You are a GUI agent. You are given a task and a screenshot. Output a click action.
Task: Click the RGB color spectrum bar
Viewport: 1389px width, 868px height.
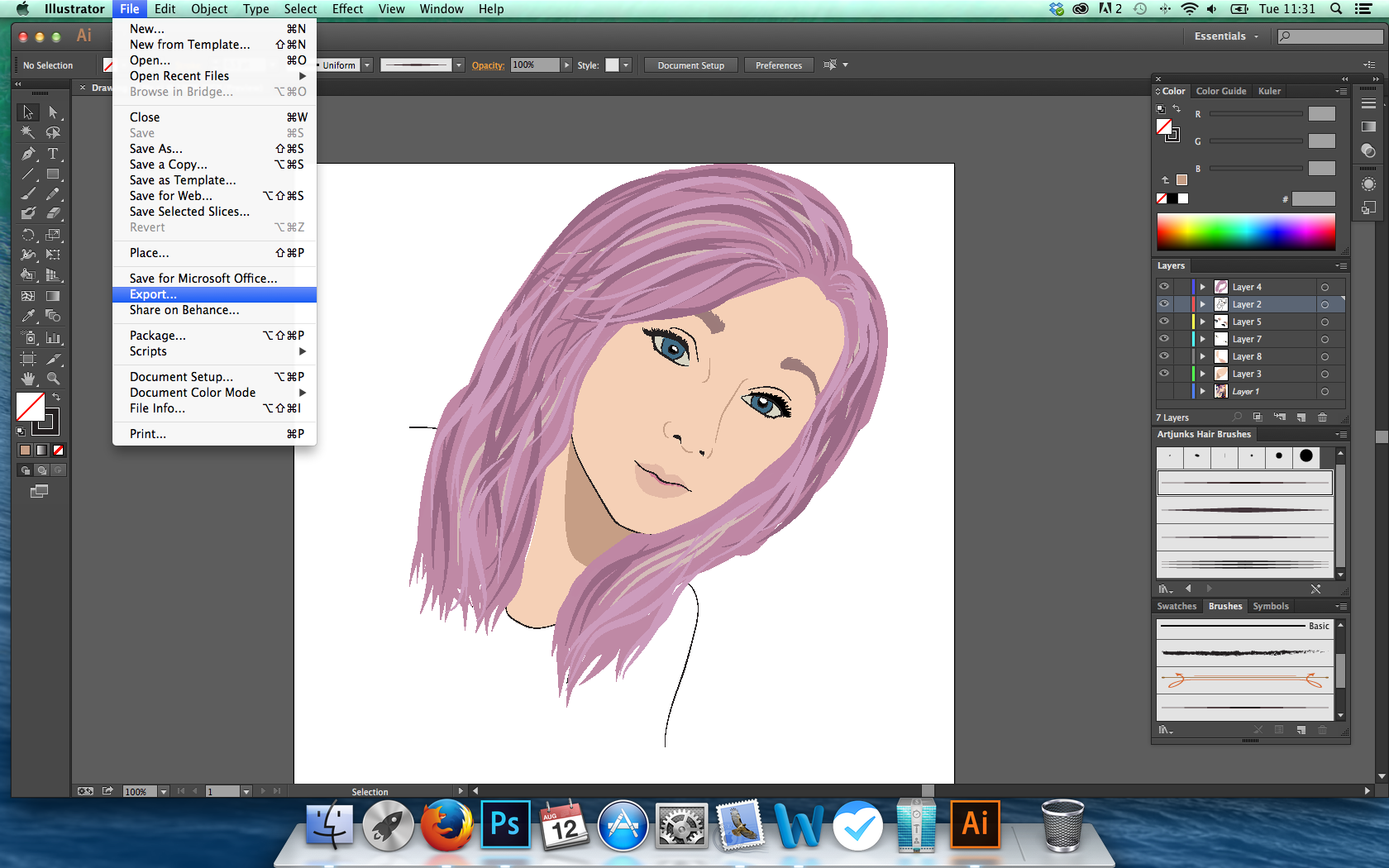(1246, 231)
